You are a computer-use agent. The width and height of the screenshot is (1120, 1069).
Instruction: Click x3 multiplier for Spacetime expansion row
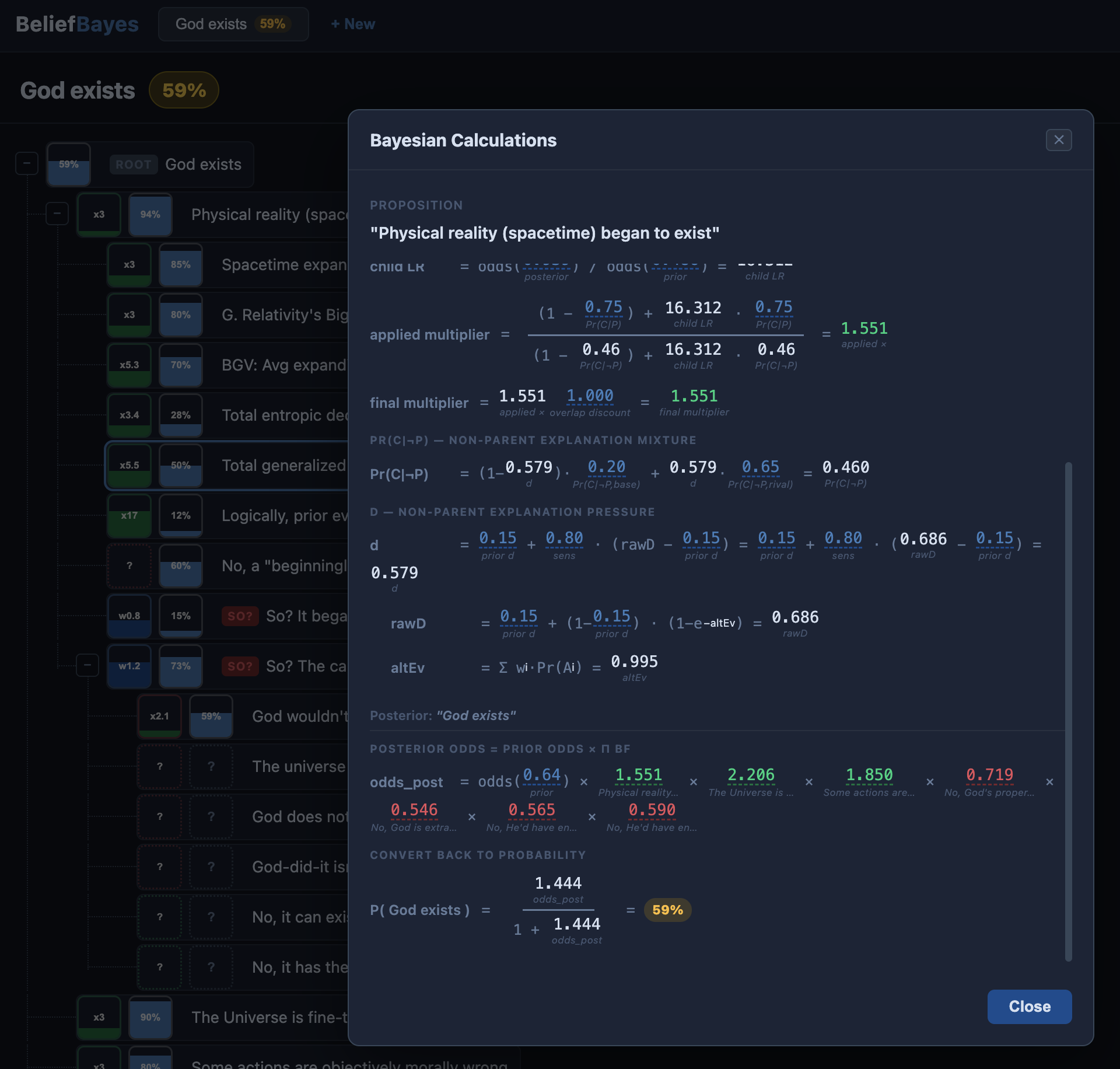point(129,265)
